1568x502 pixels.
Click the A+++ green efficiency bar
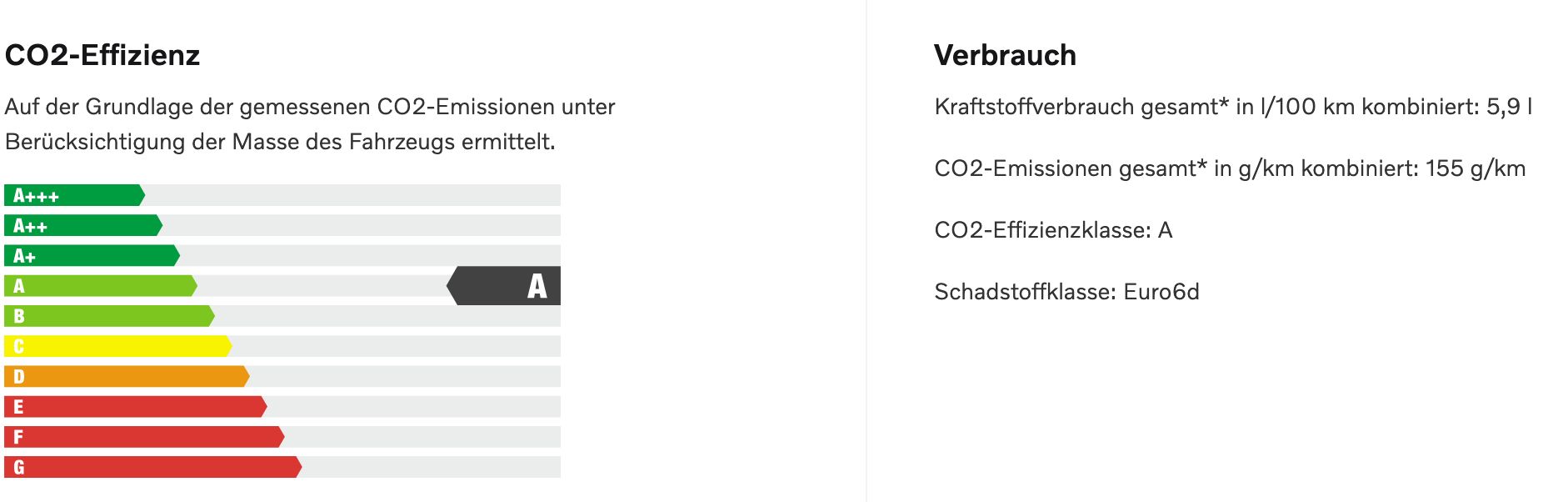tap(74, 195)
